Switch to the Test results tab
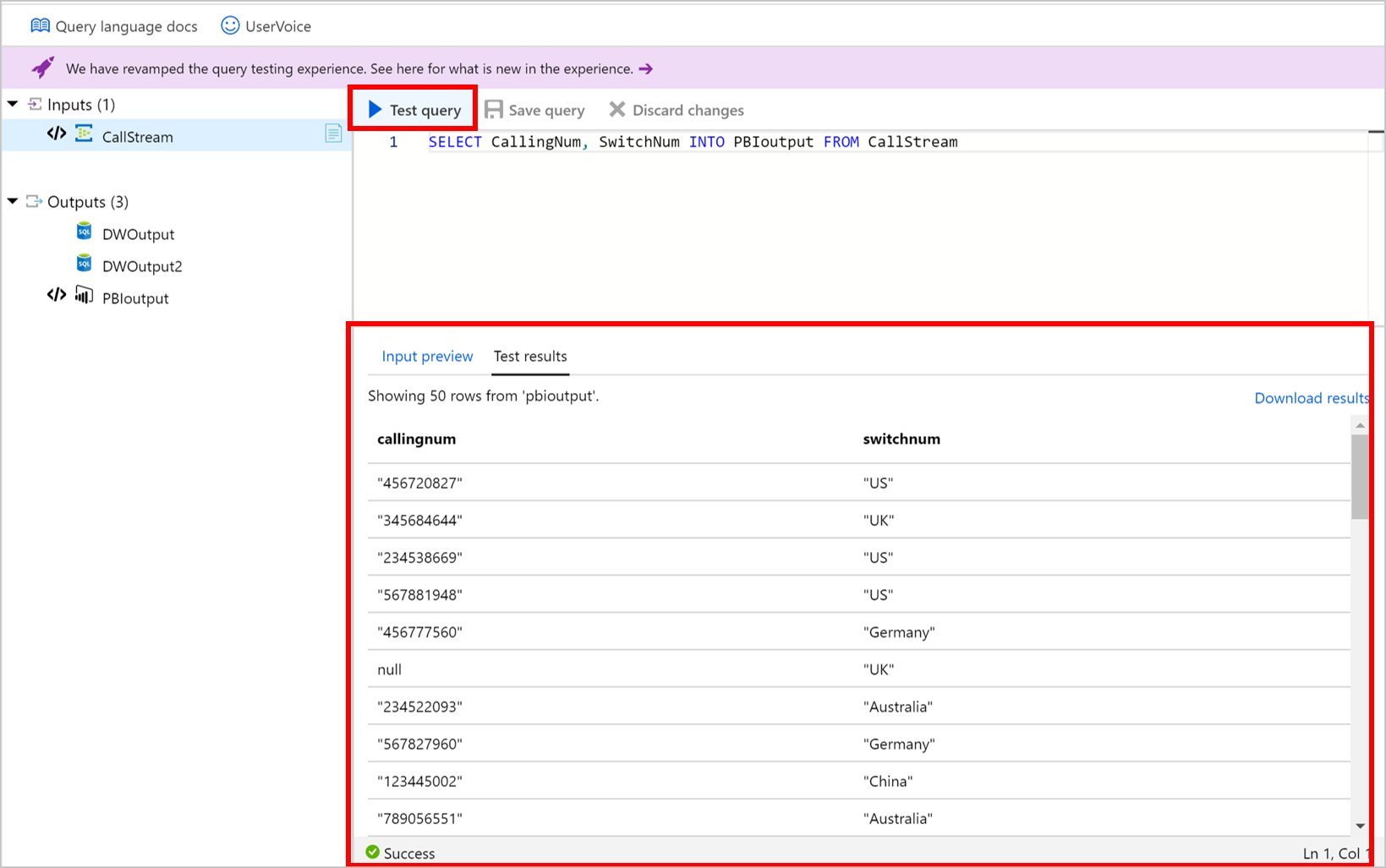 (529, 356)
